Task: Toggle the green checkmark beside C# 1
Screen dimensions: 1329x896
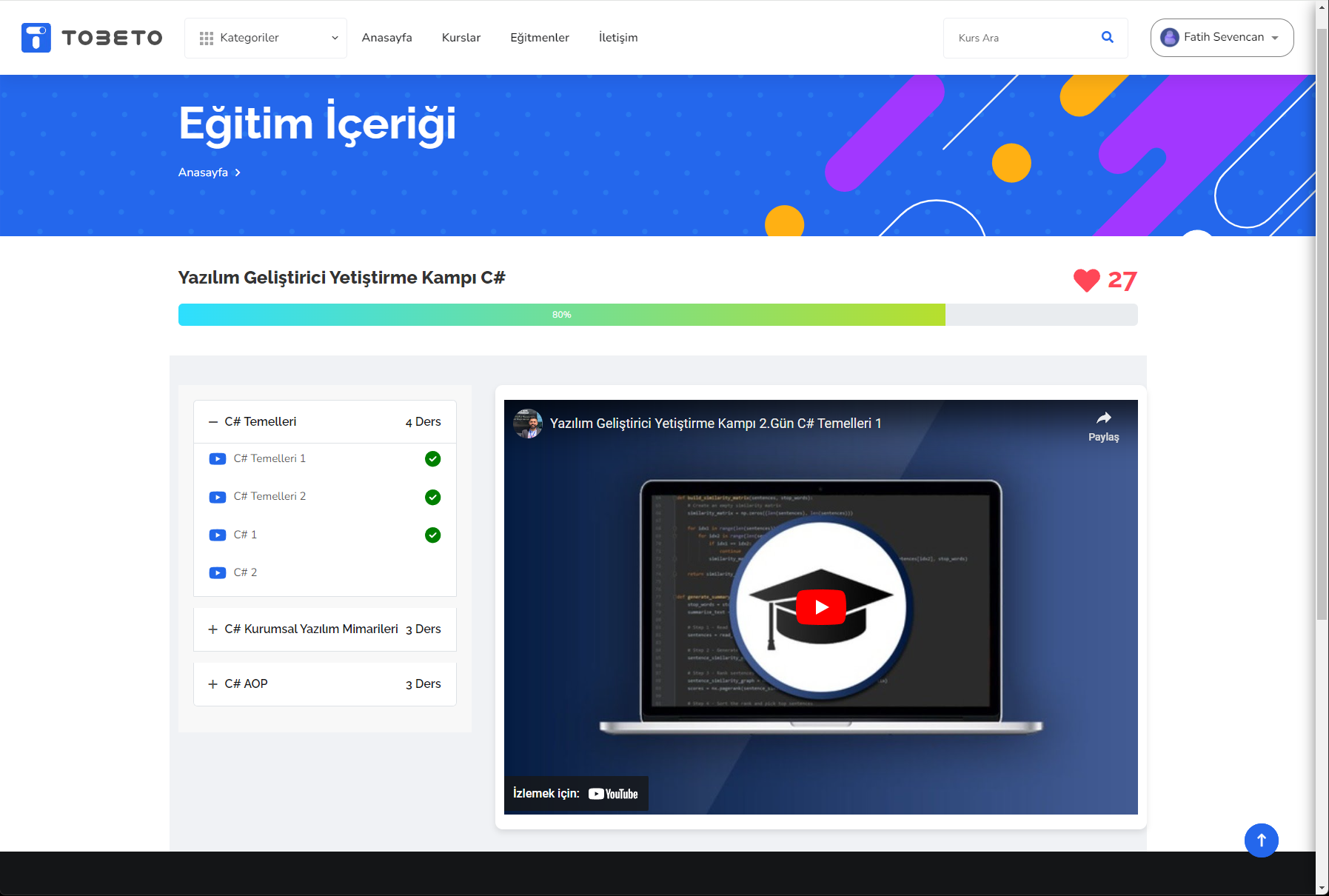Action: (432, 535)
